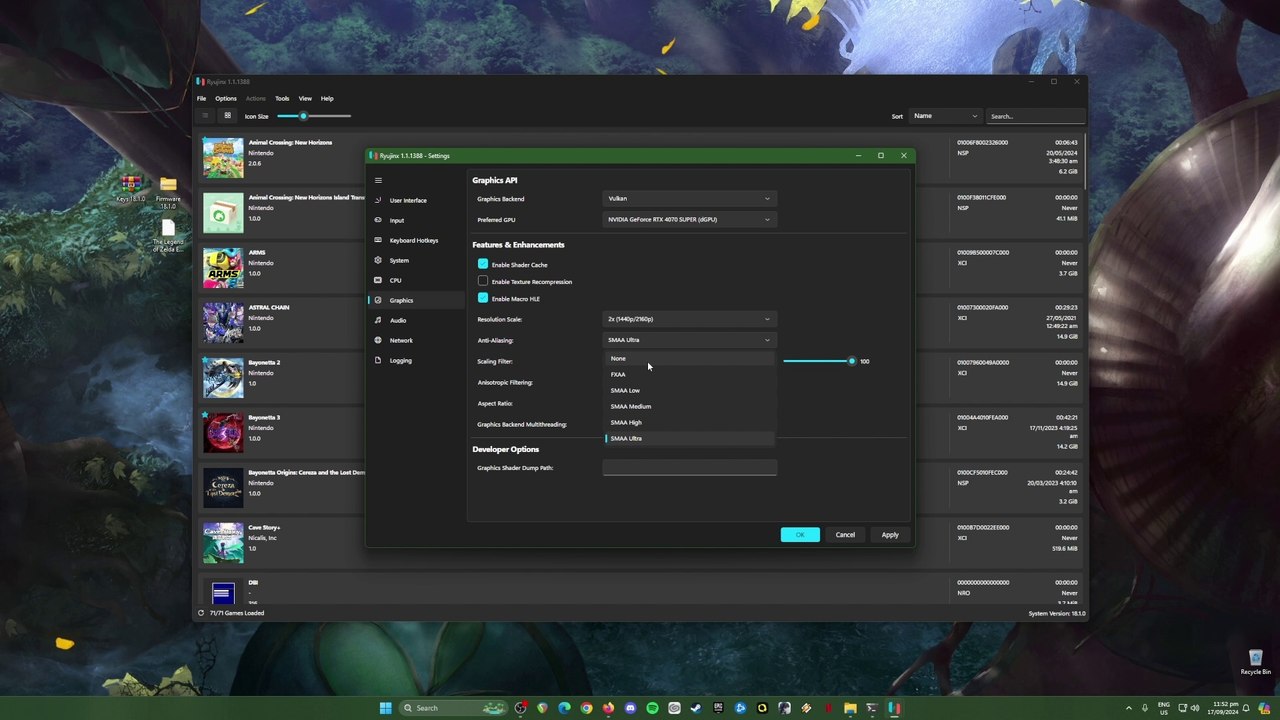Screen dimensions: 1280x720
Task: Open the User Interface settings page
Action: pos(415,200)
